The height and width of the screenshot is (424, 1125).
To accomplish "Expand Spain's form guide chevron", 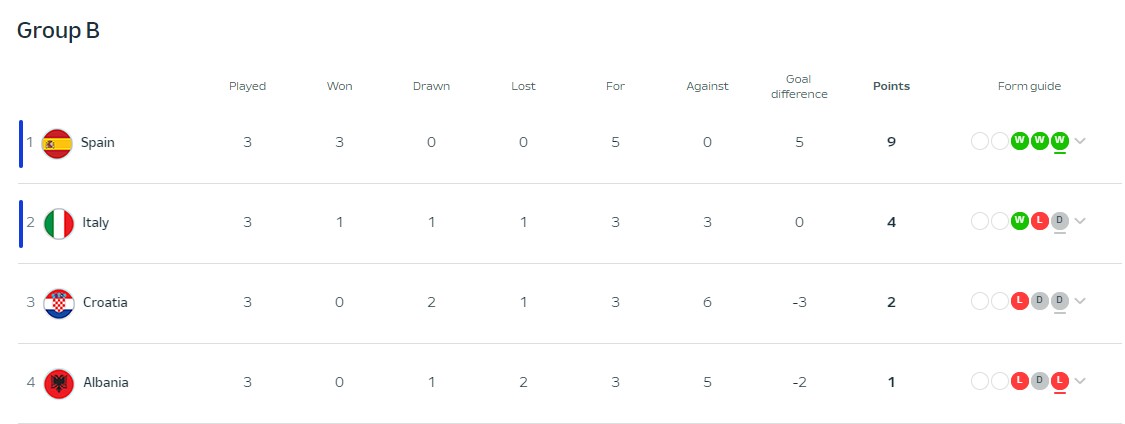I will click(x=1080, y=141).
